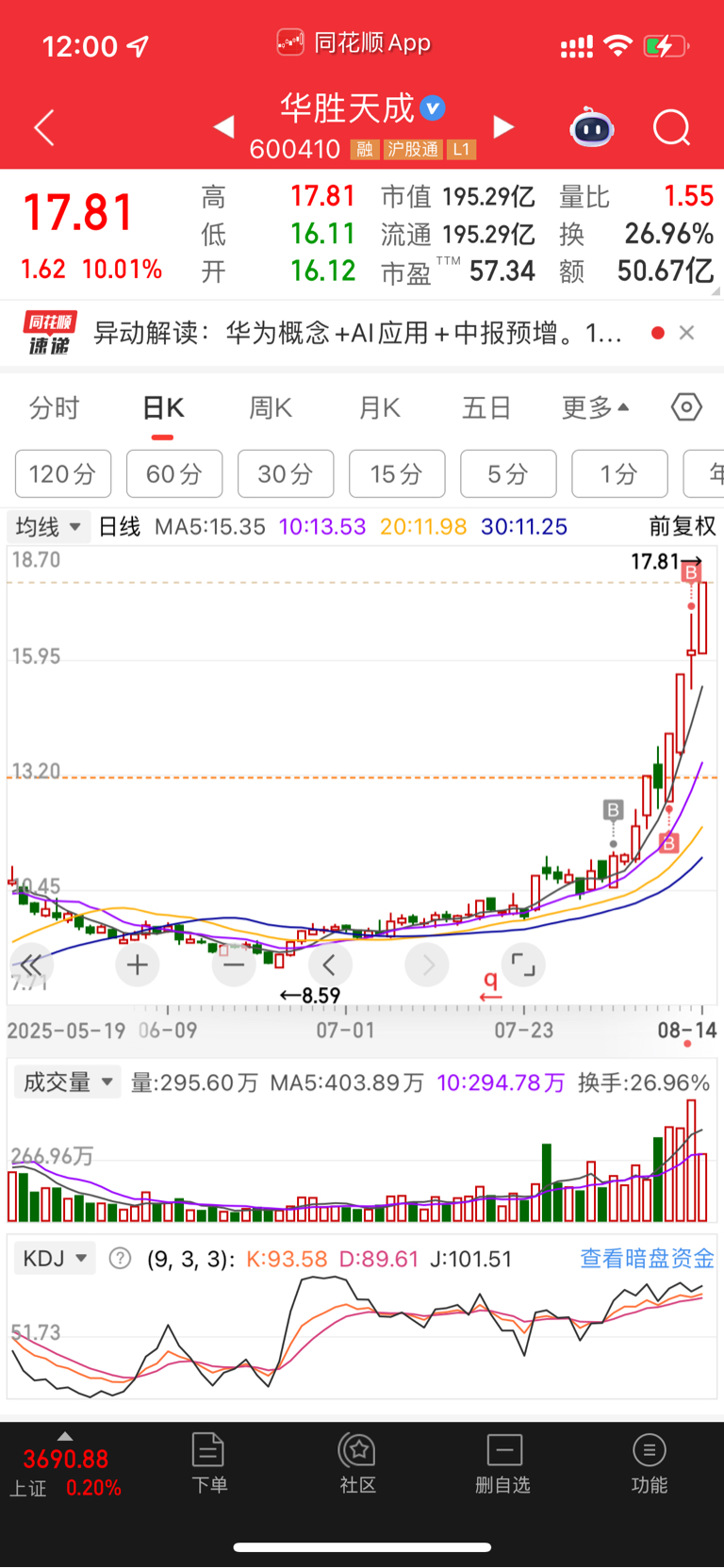Go back with the top-left arrow
This screenshot has height=1568, width=724.
(43, 127)
